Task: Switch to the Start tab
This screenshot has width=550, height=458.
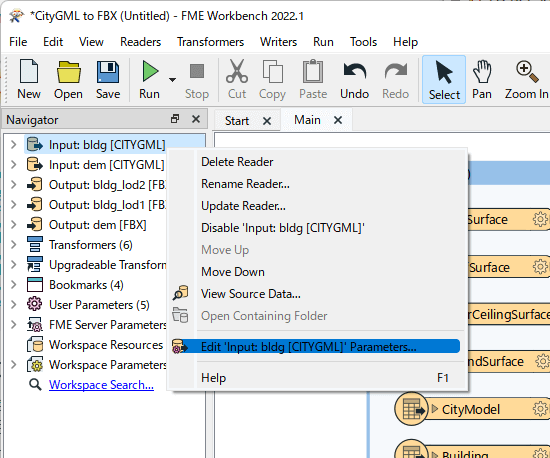Action: coord(237,121)
